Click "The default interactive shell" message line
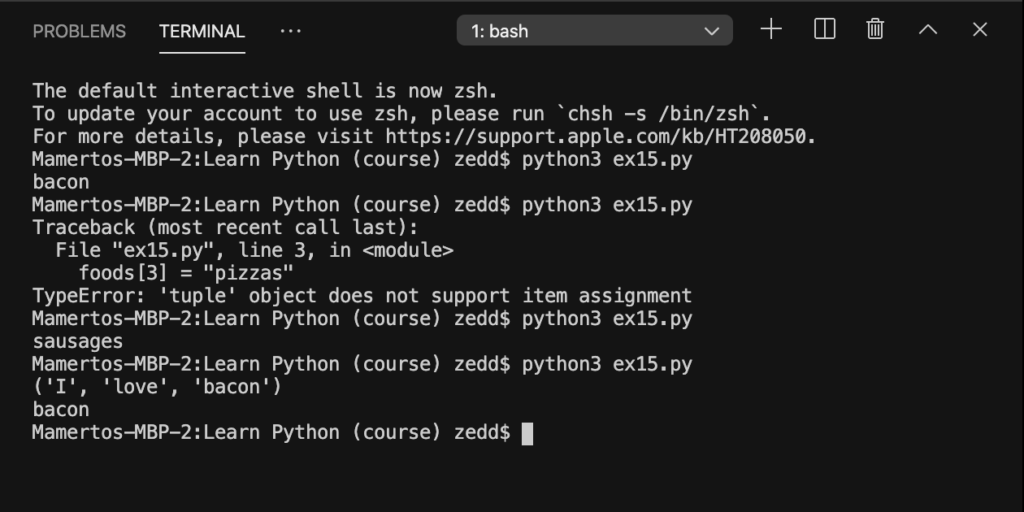This screenshot has height=512, width=1024. coord(265,91)
